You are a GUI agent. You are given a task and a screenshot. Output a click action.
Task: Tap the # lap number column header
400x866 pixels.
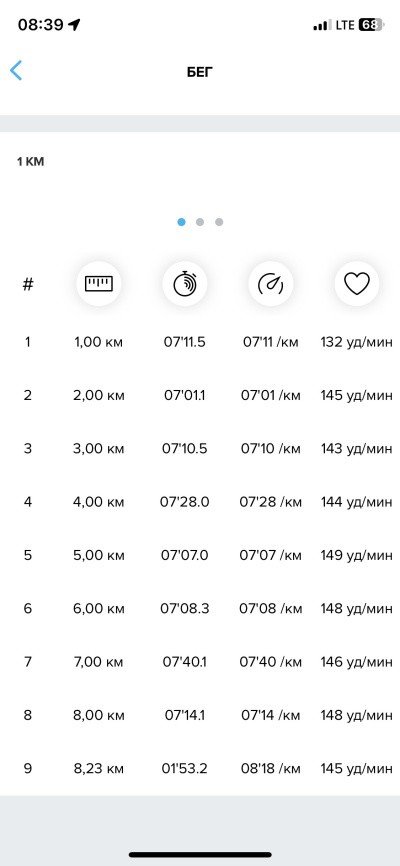coord(28,284)
